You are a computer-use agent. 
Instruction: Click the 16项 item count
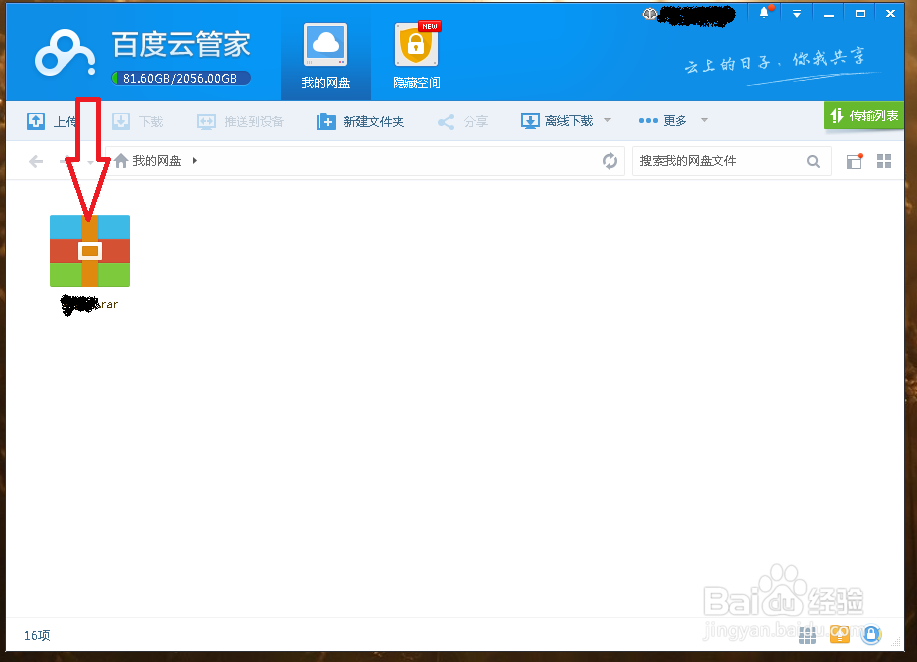37,635
